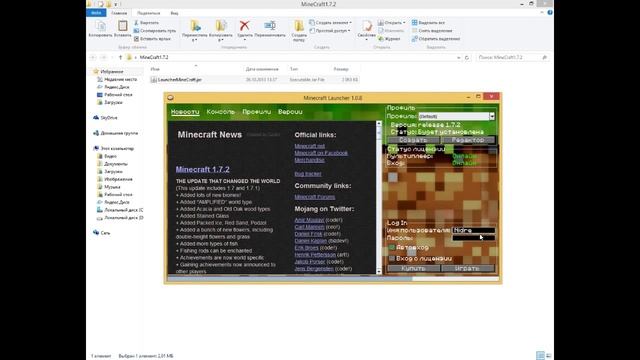Click the New folder (Создать папку) icon
The width and height of the screenshot is (640, 360).
click(299, 26)
